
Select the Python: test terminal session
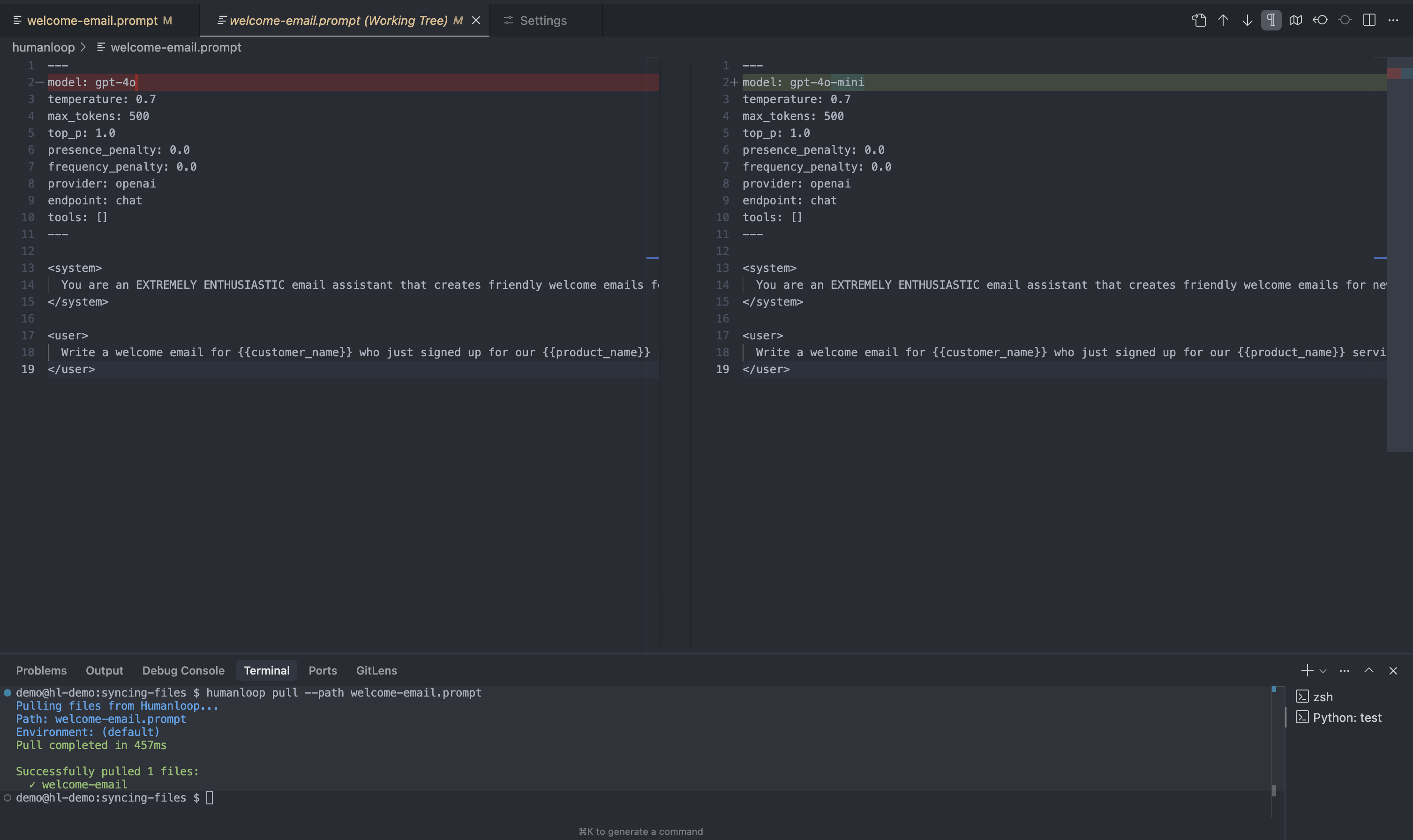tap(1349, 718)
